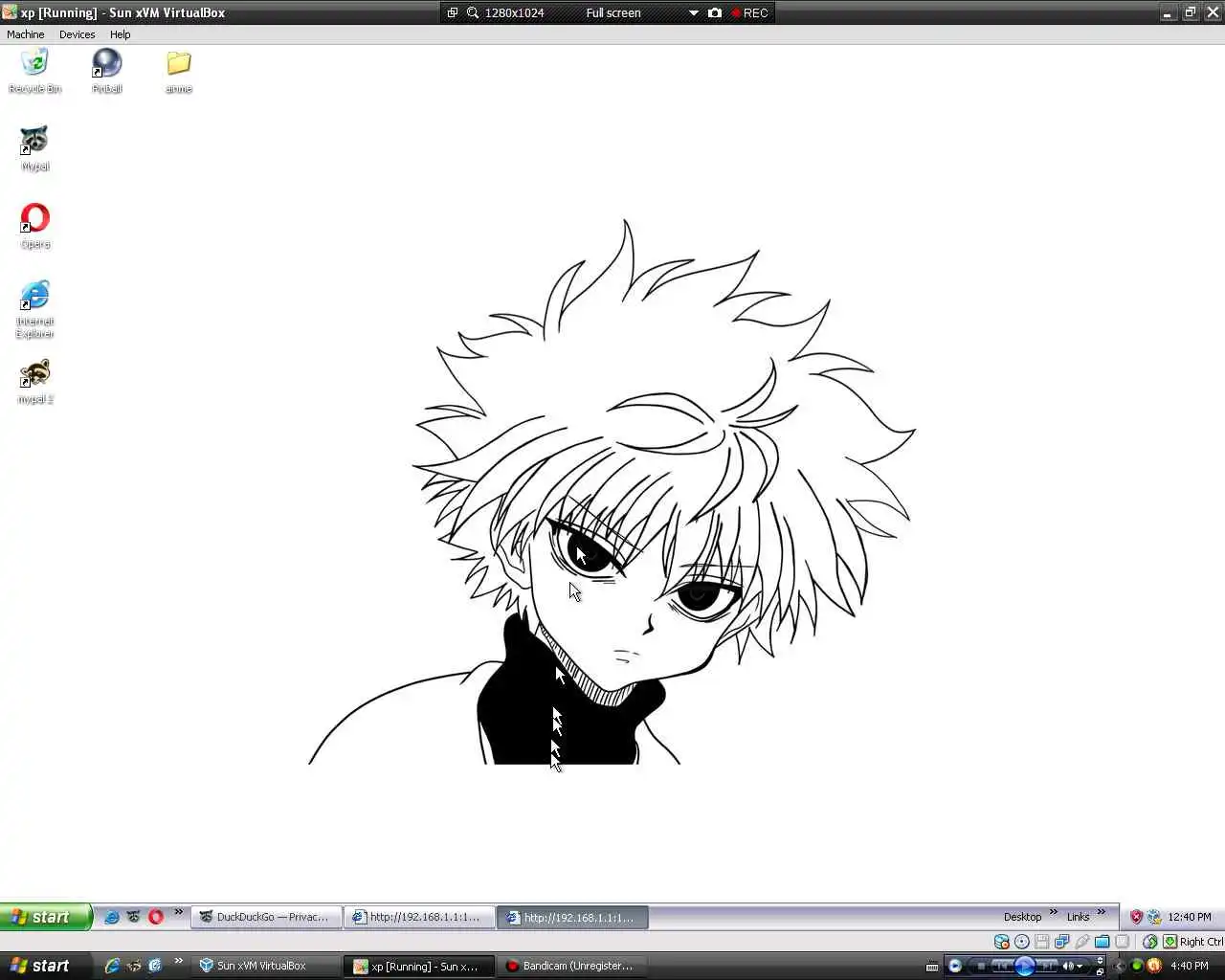1225x980 pixels.
Task: Click the Right Ctrl host key label
Action: coord(1201,942)
